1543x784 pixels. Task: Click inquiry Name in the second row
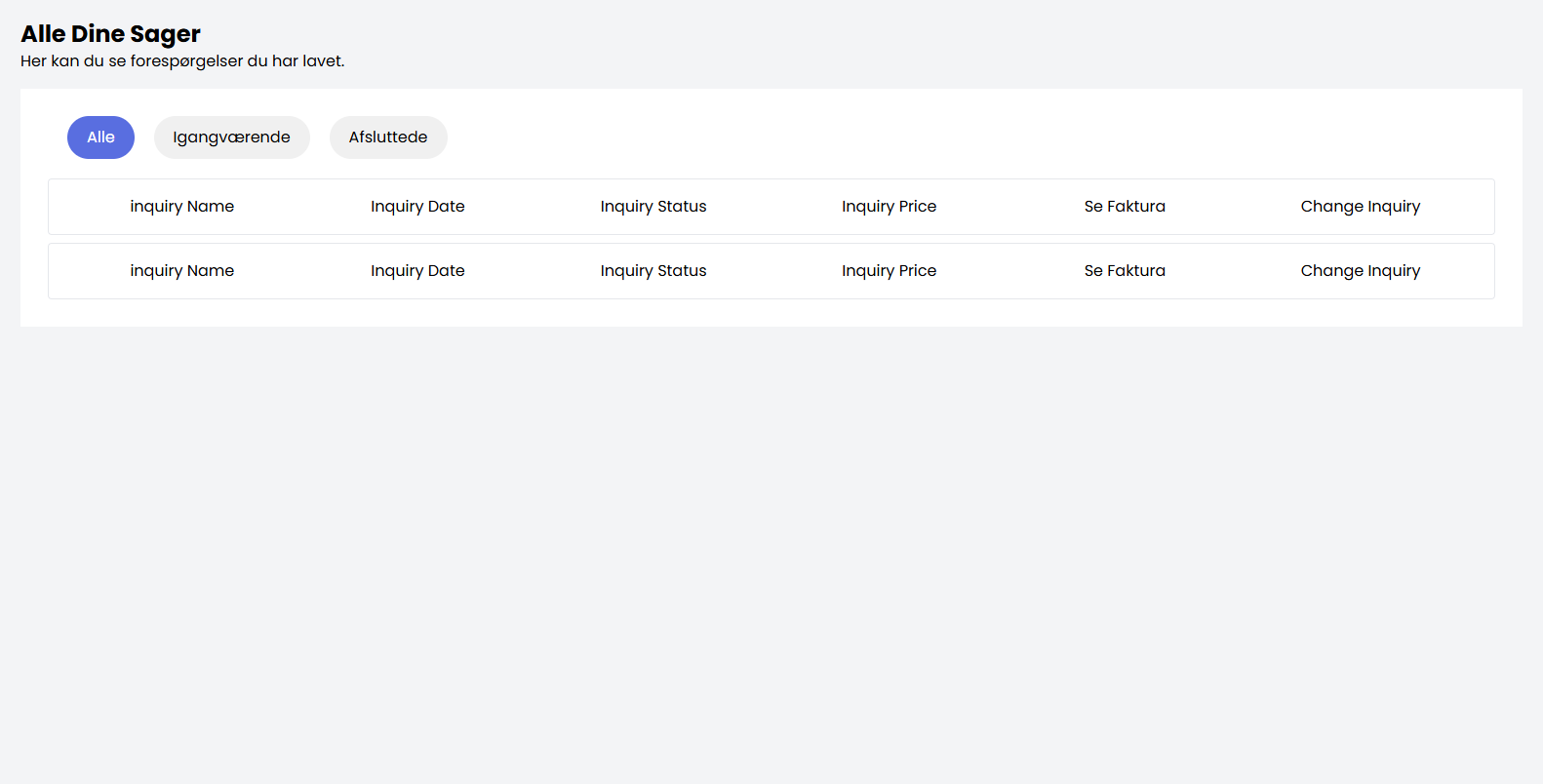coord(182,271)
